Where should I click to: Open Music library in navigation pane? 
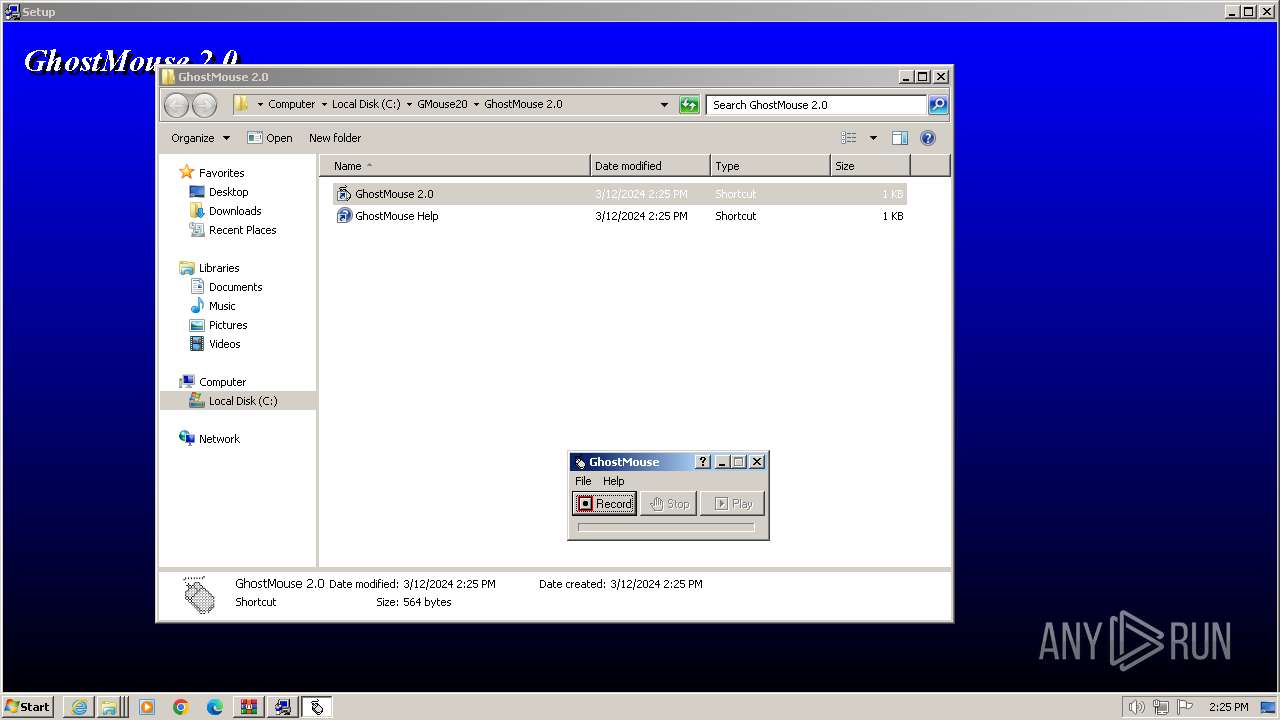pyautogui.click(x=222, y=306)
